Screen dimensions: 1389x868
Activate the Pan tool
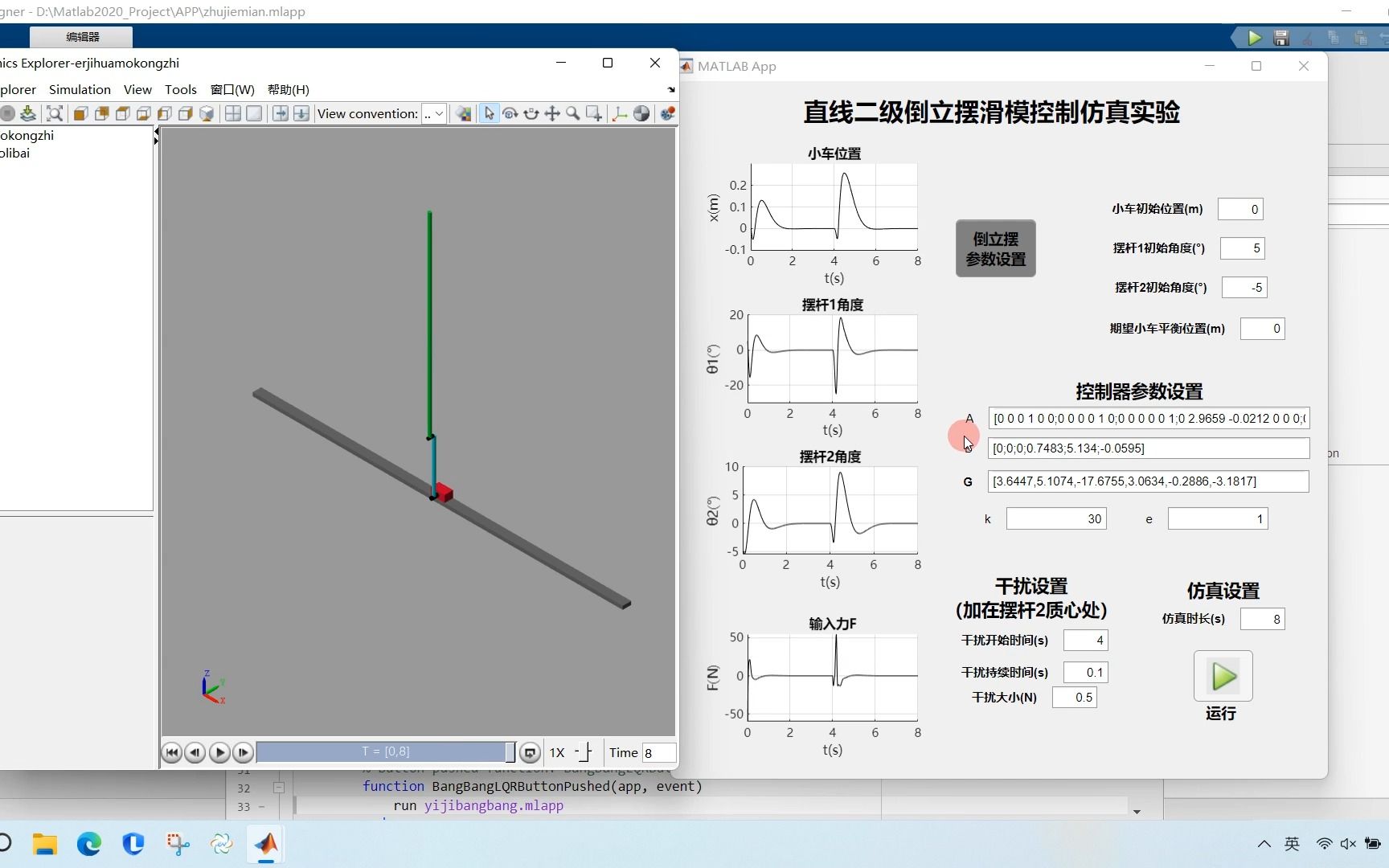[552, 113]
